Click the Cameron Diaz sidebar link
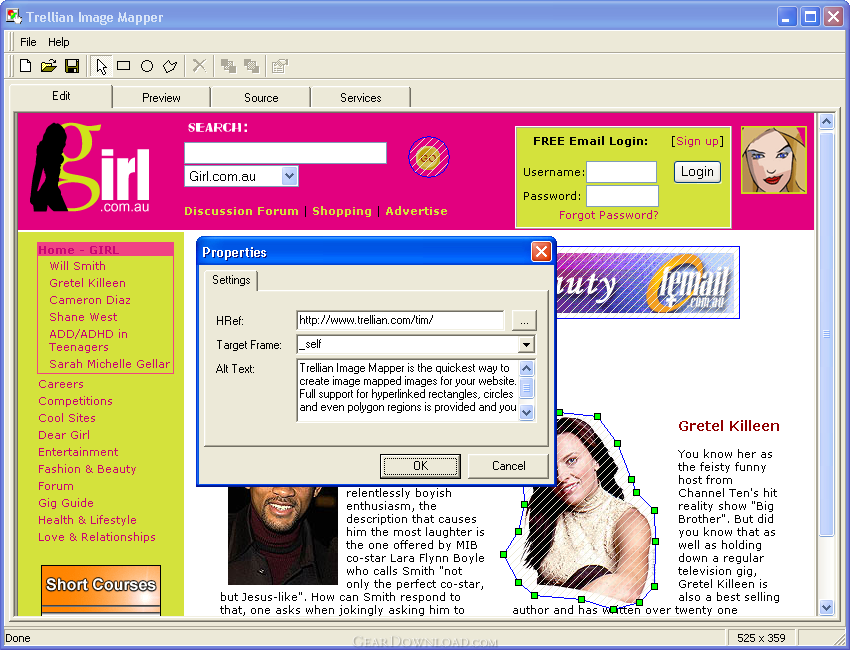This screenshot has width=850, height=650. point(90,300)
